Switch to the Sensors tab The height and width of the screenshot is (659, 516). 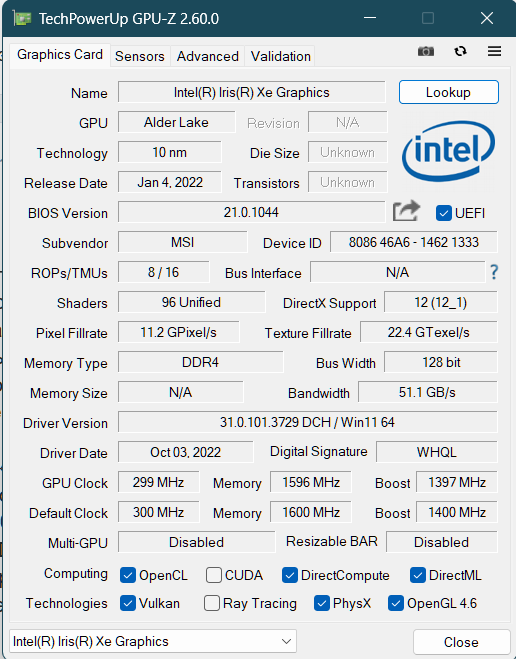[x=140, y=56]
